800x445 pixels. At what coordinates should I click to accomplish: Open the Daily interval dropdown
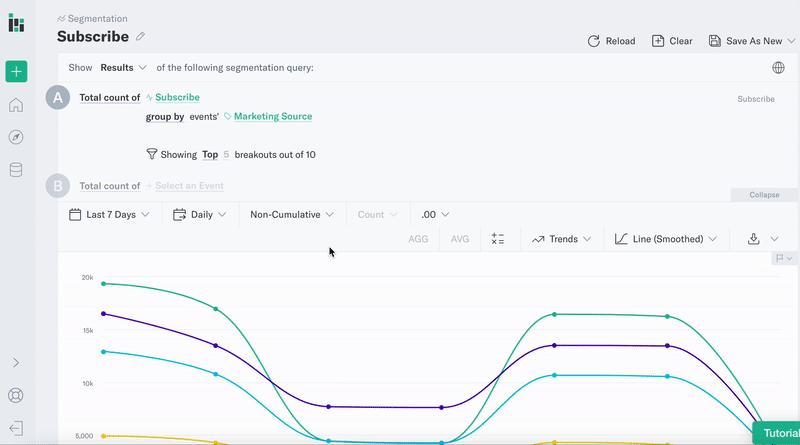click(199, 215)
